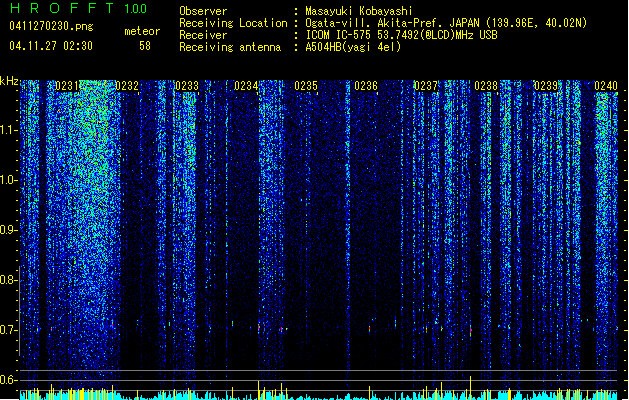Viewport: 629px width, 400px height.
Task: Click the Ogata-vill. Akita-Pref. JAPAN location value
Action: point(446,23)
